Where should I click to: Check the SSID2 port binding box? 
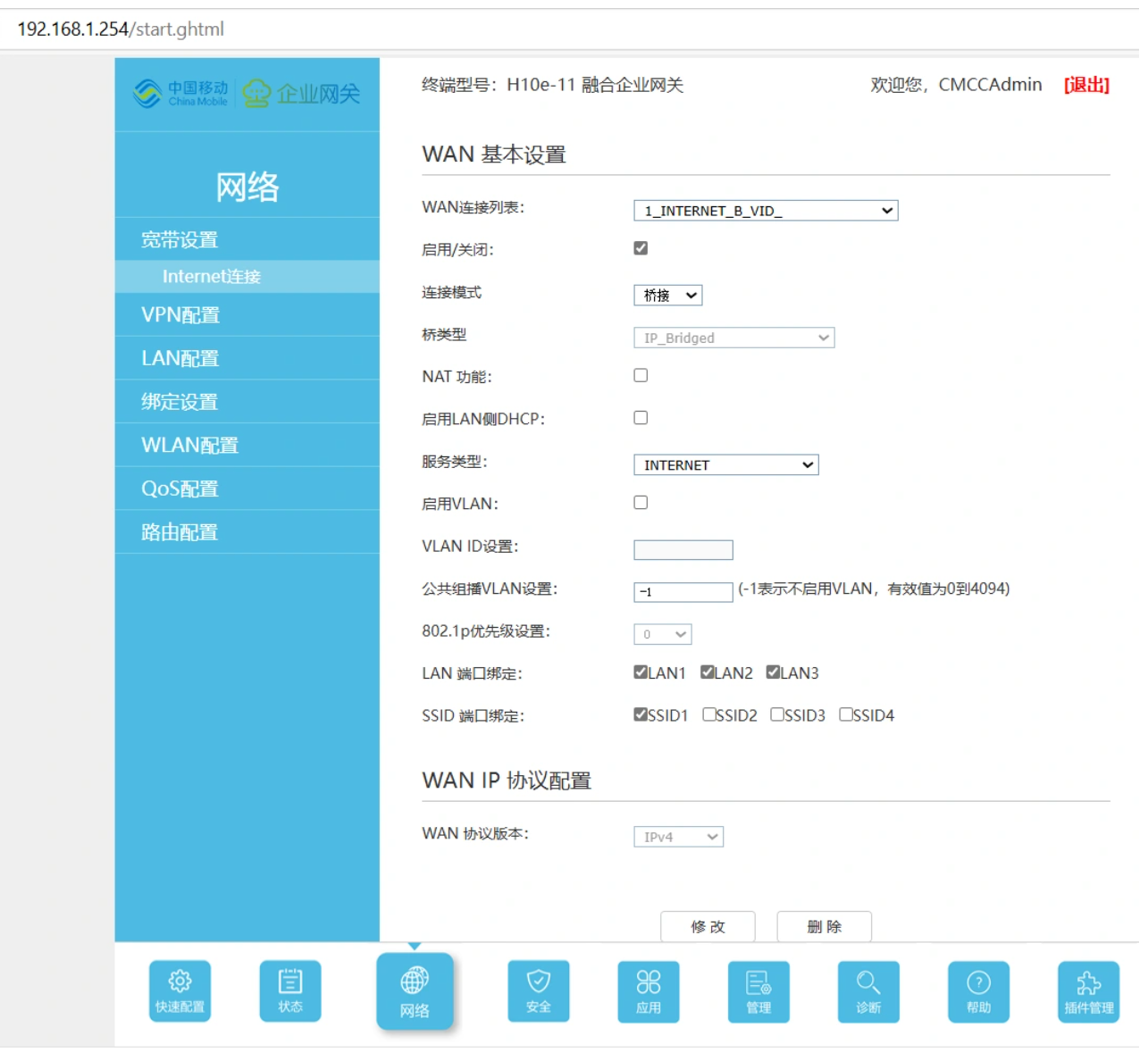point(709,714)
